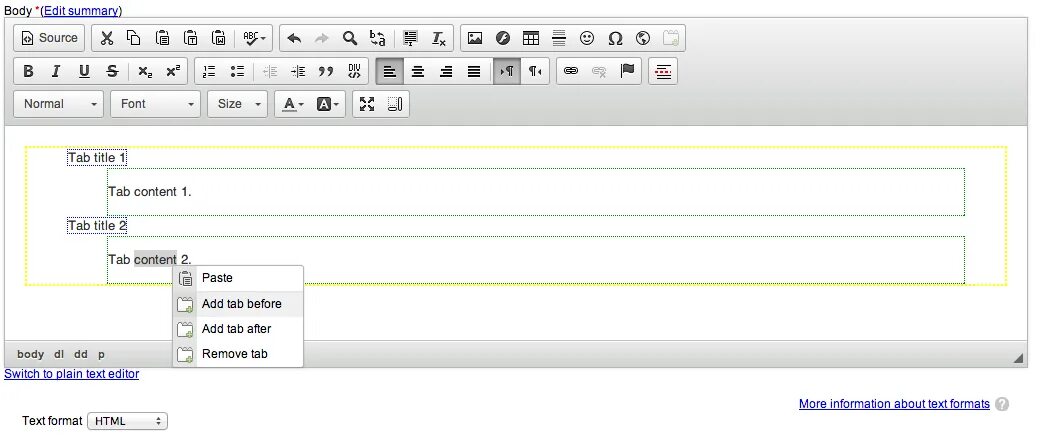1040x437 pixels.
Task: Insert teaser break with red line icon
Action: click(x=663, y=71)
